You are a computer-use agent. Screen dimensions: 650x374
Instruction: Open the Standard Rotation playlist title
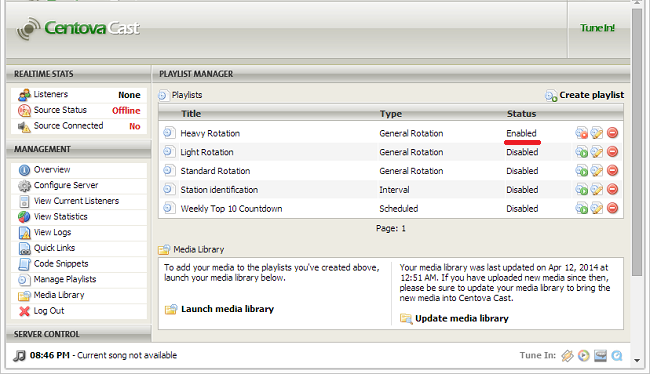coord(215,171)
